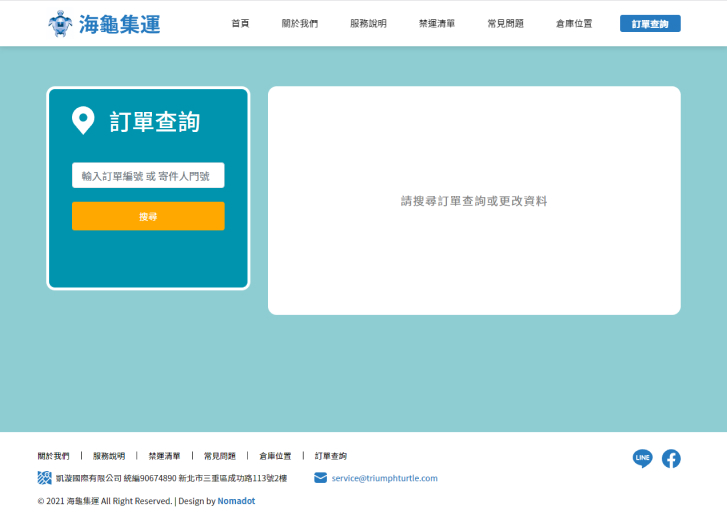Follow the Nomadot designer link

coord(236,501)
